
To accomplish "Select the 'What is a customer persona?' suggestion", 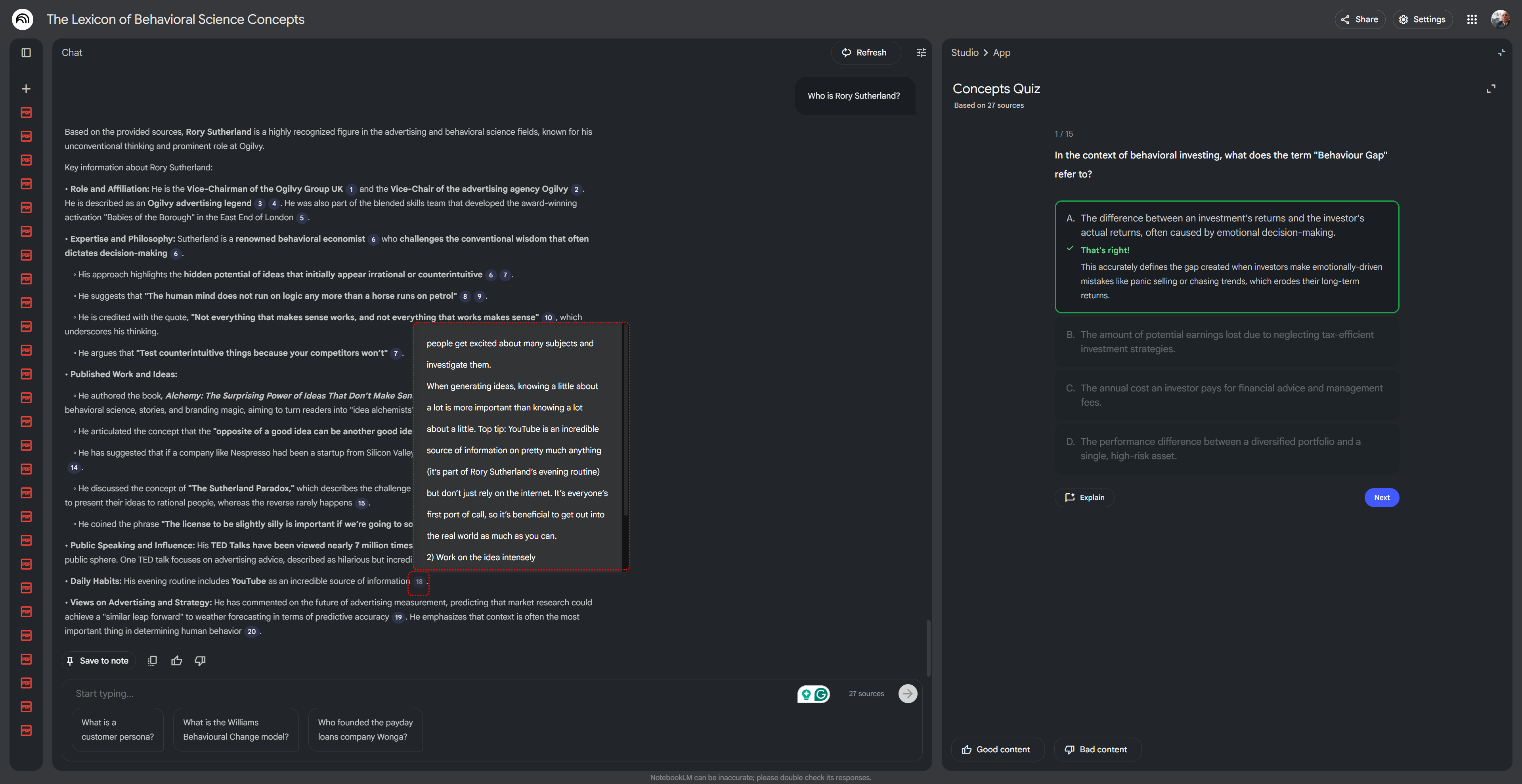I will (x=118, y=730).
